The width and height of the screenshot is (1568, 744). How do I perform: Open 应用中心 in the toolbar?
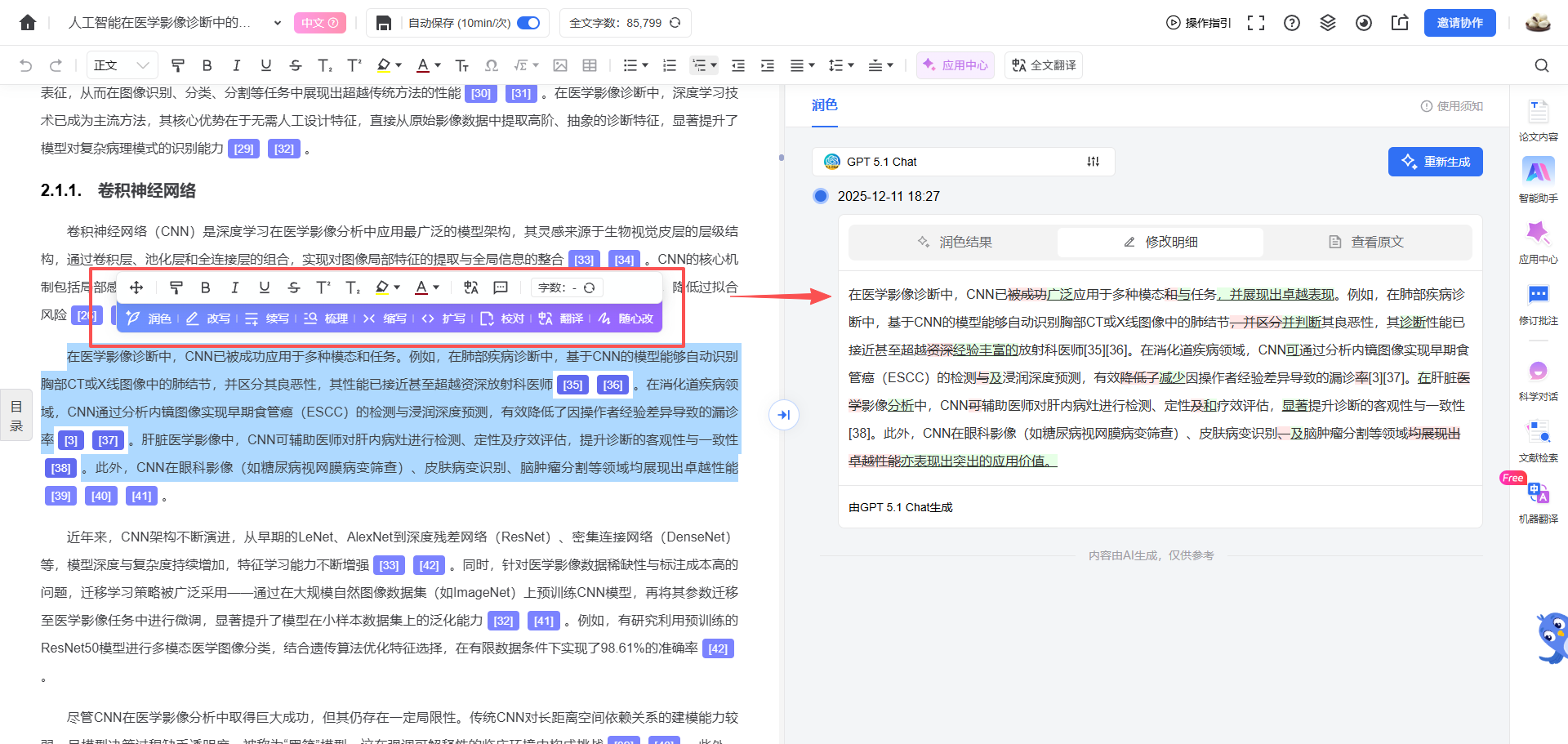point(955,65)
